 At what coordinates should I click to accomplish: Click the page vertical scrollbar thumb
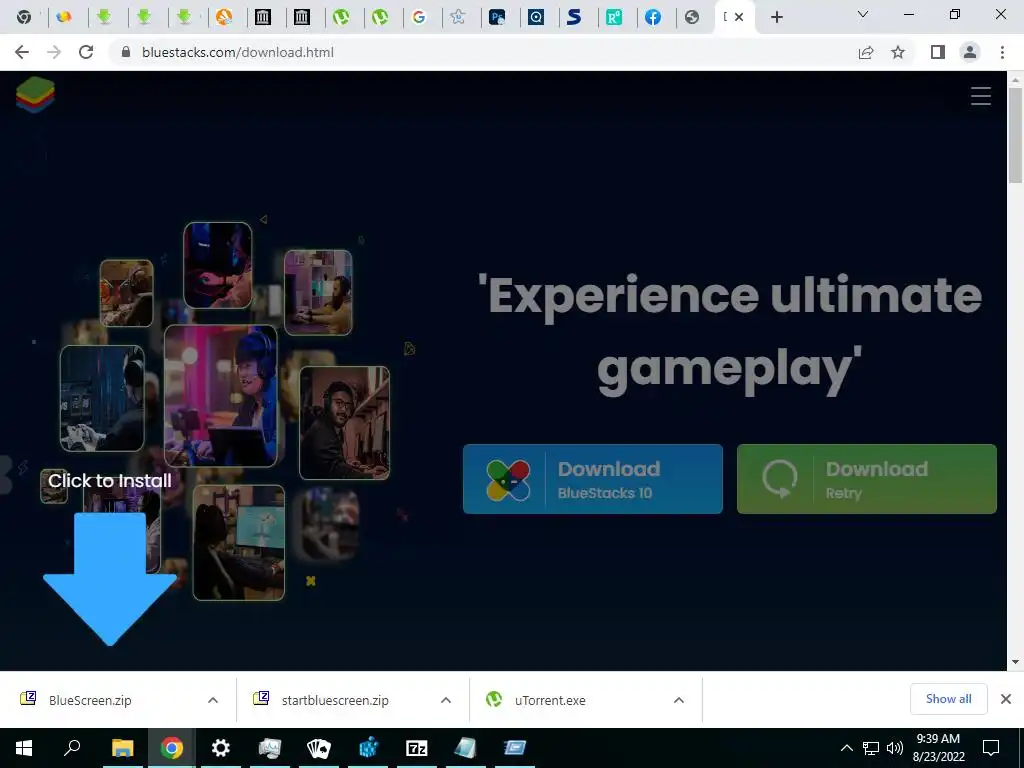pyautogui.click(x=1015, y=136)
